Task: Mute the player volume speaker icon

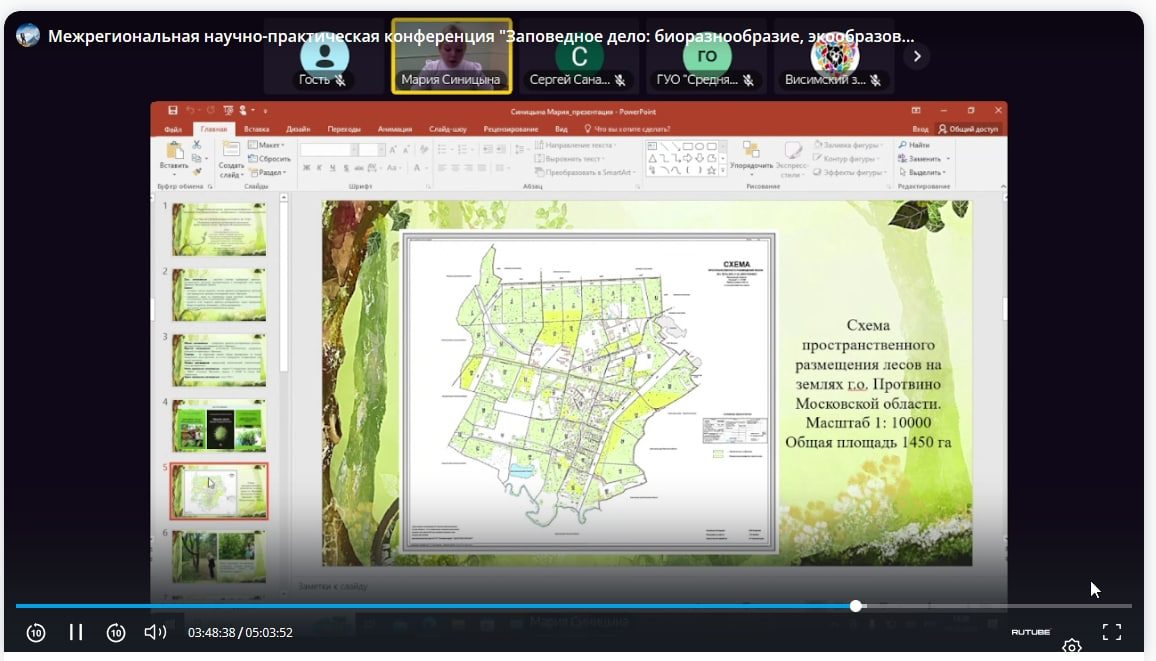Action: [x=155, y=632]
